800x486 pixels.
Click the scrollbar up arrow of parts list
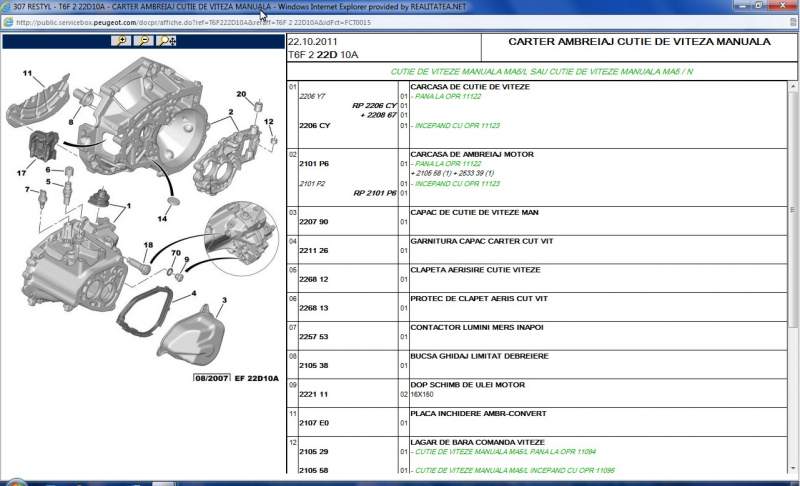coord(793,87)
